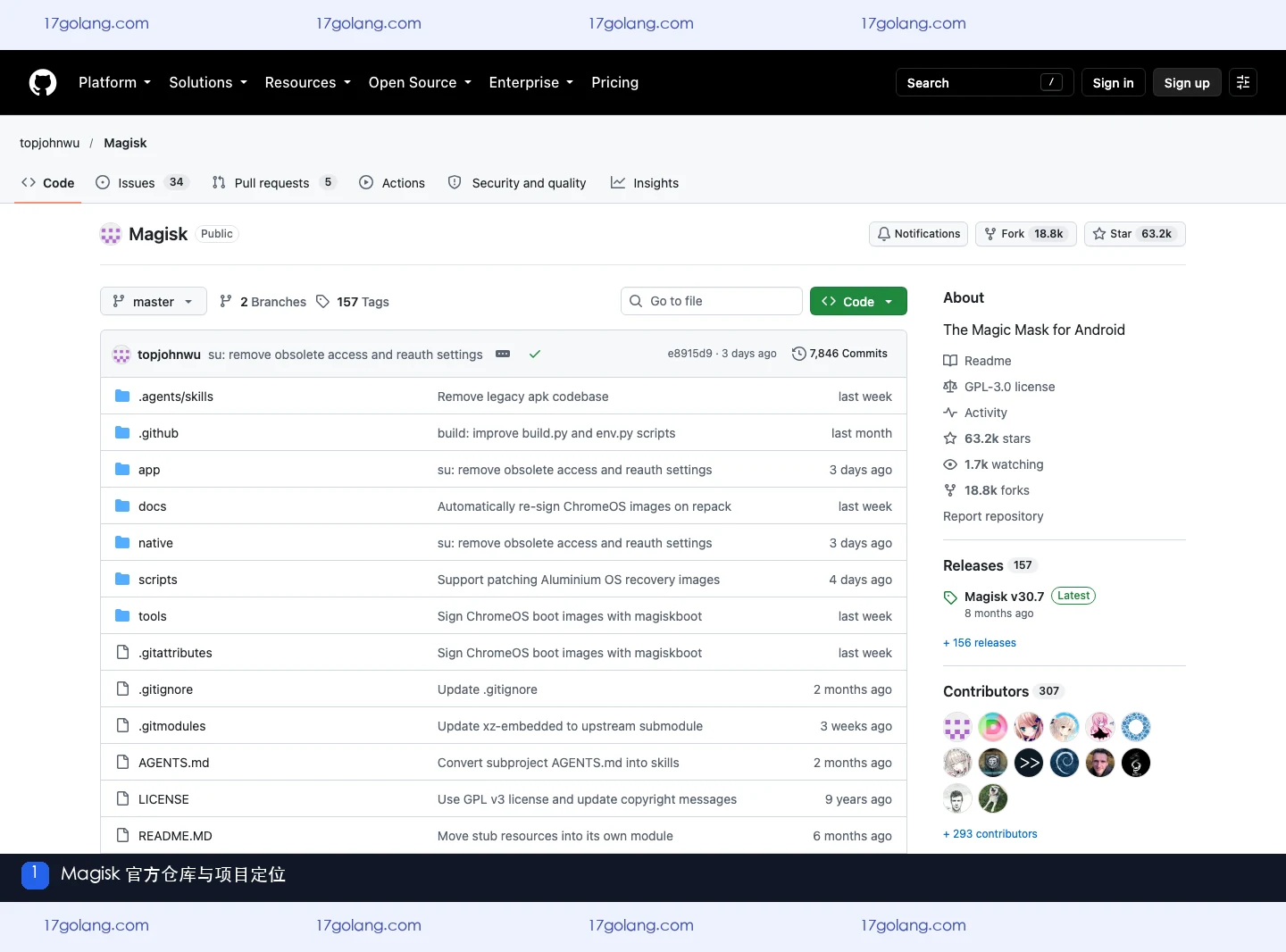Open the master branch selector dropdown
The width and height of the screenshot is (1286, 952).
coord(154,302)
